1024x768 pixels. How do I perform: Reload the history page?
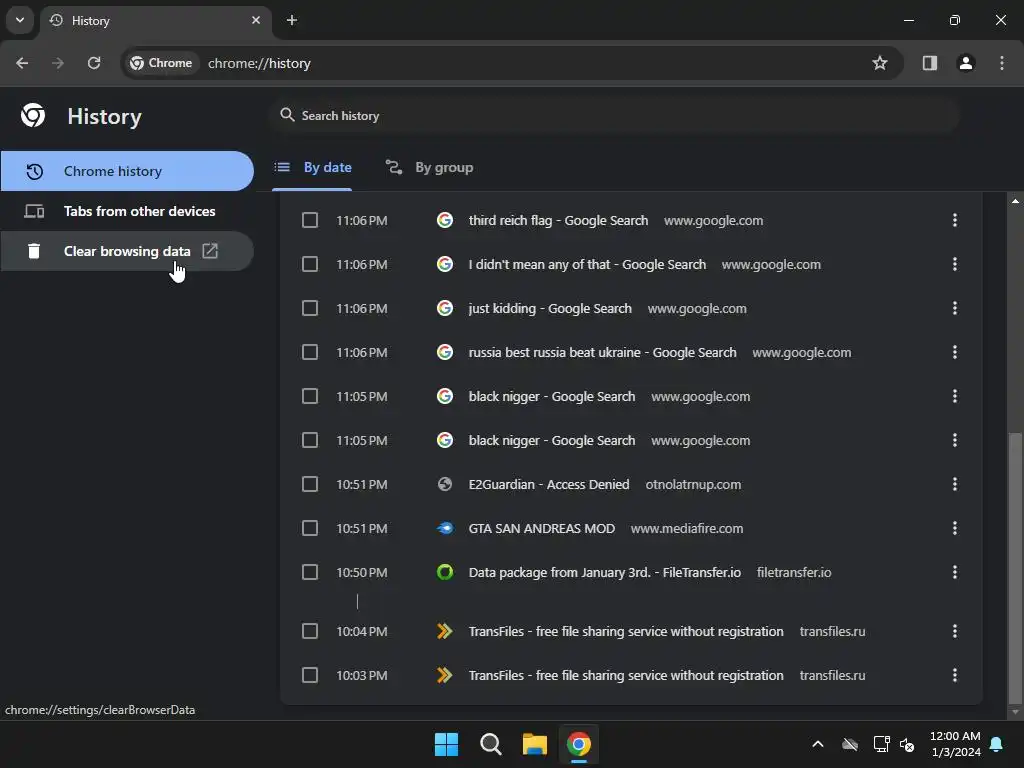94,63
